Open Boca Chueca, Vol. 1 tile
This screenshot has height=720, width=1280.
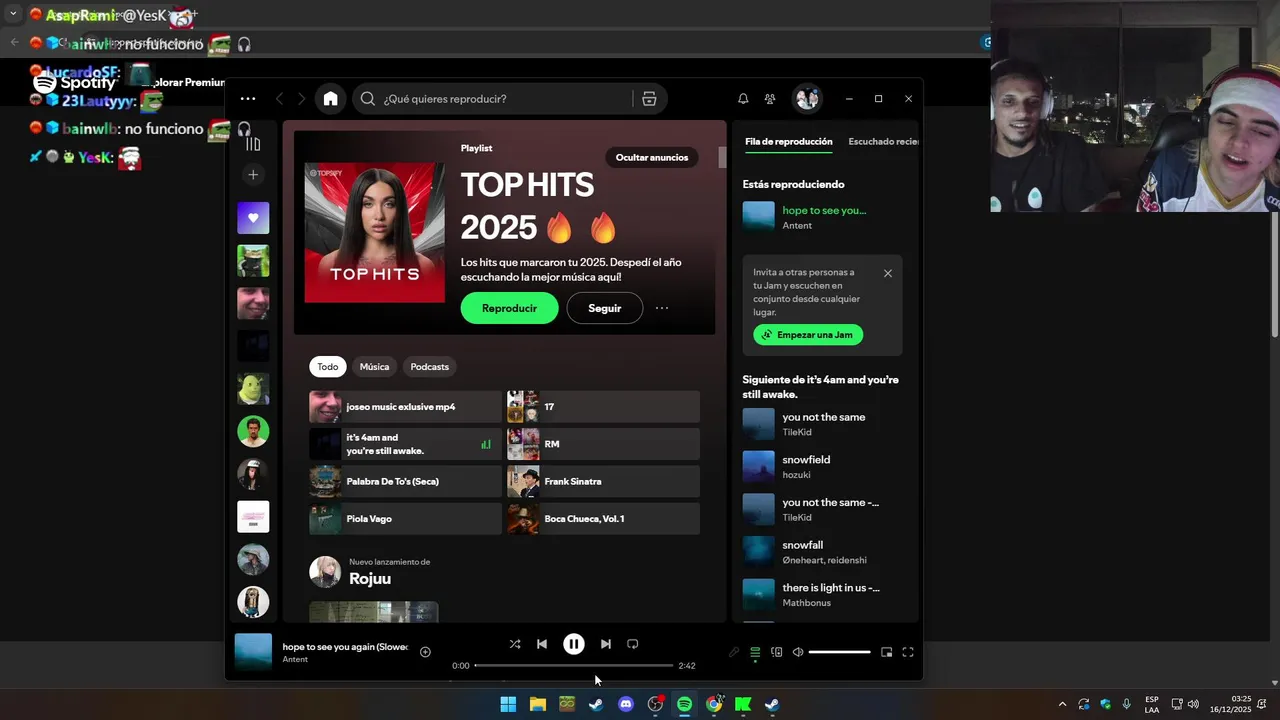(603, 519)
